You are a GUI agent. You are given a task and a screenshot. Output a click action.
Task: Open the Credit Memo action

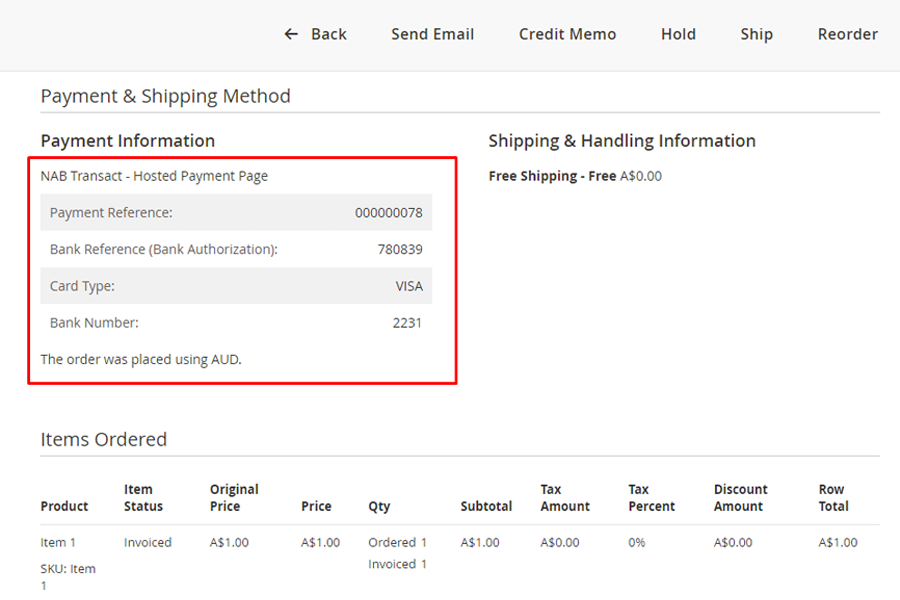[x=567, y=34]
